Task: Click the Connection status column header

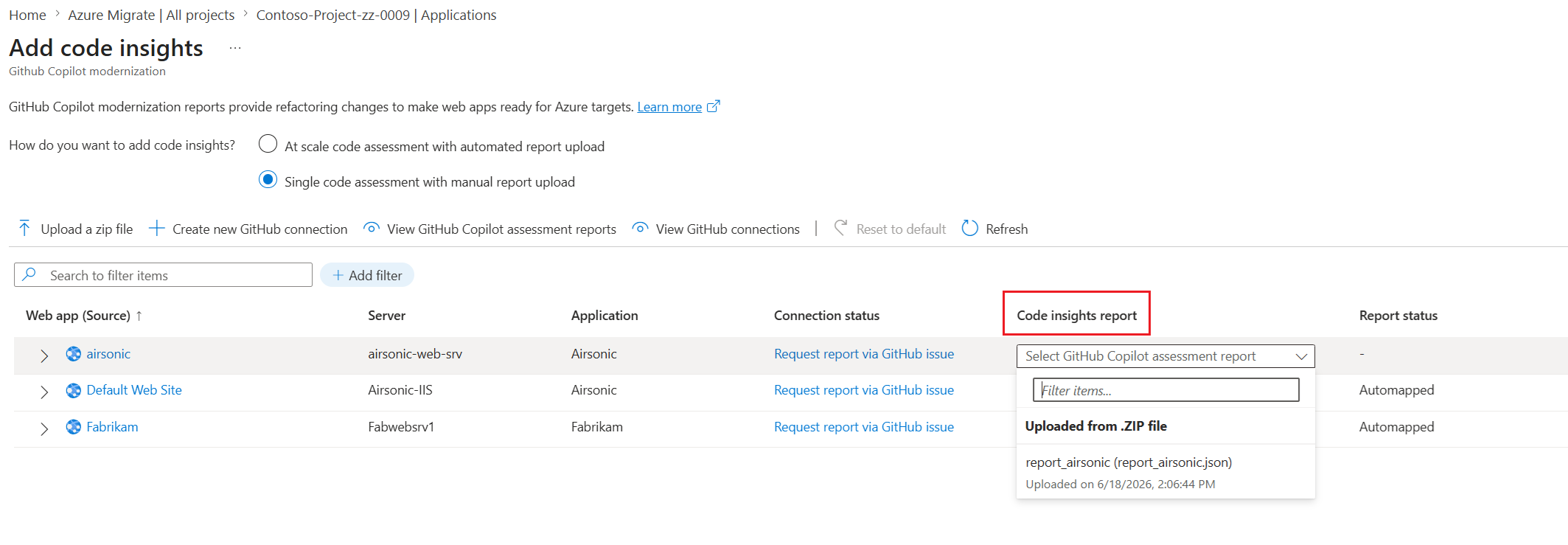Action: pyautogui.click(x=826, y=316)
